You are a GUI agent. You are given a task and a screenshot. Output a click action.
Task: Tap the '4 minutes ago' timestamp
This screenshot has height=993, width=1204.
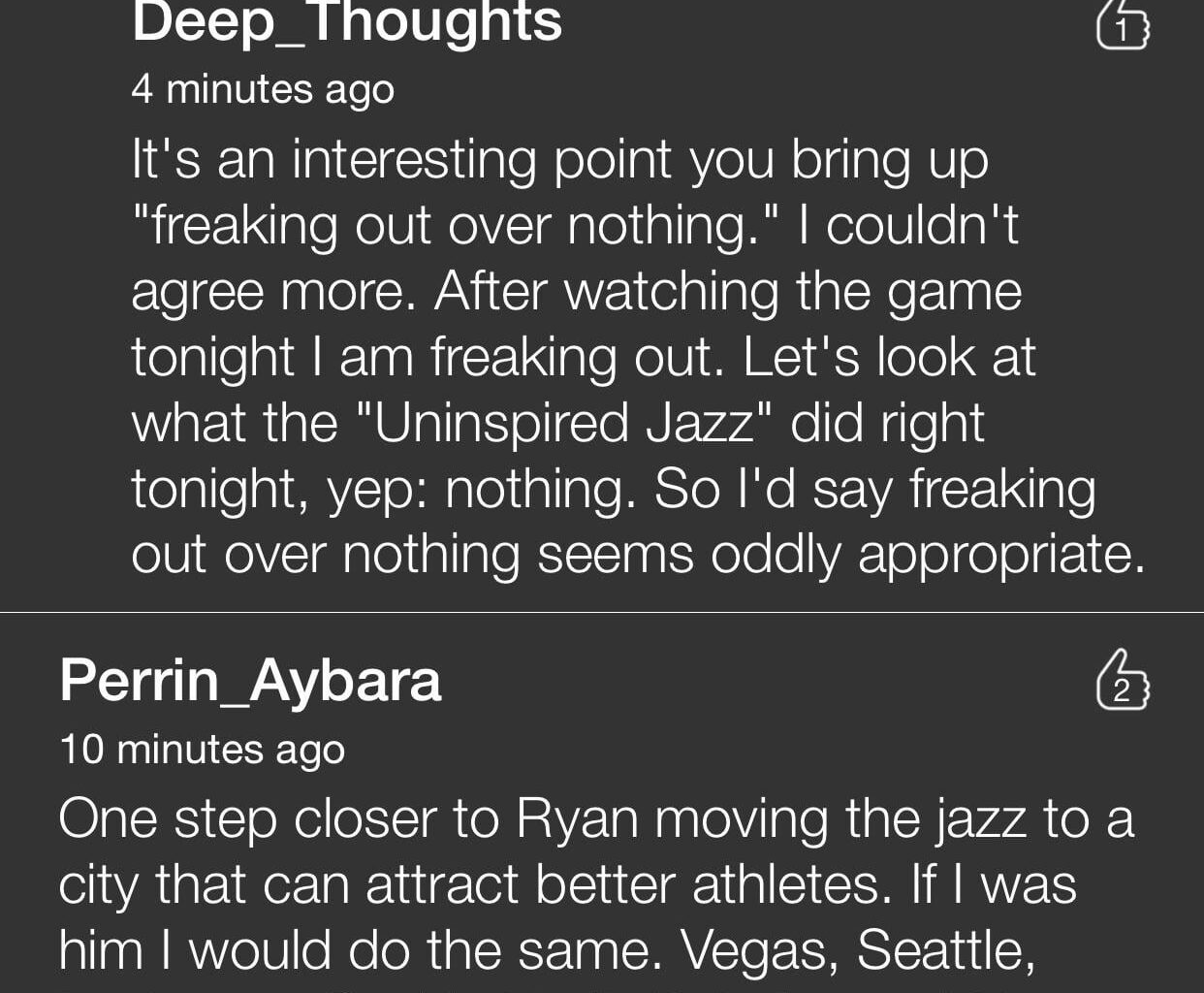(263, 89)
